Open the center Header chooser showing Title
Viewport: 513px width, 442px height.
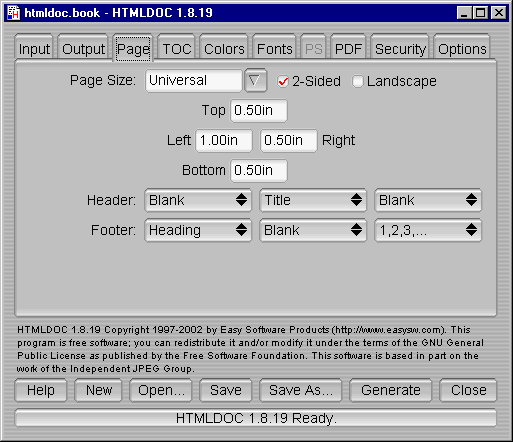click(313, 200)
